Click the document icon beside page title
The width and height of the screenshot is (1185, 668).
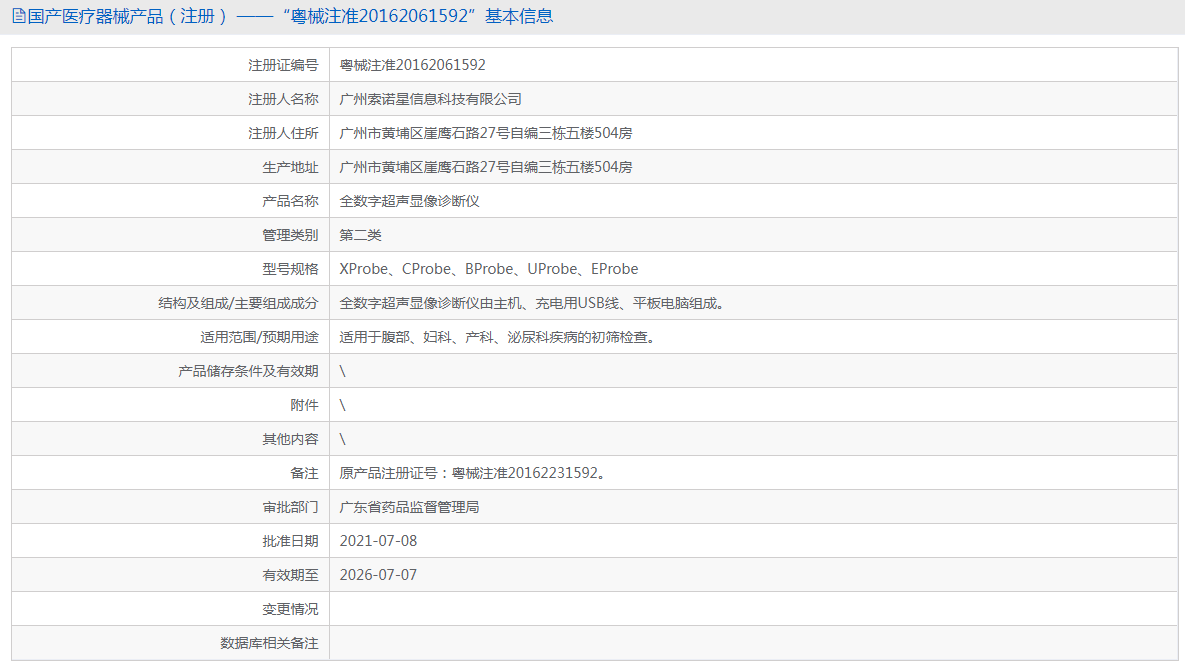(19, 16)
